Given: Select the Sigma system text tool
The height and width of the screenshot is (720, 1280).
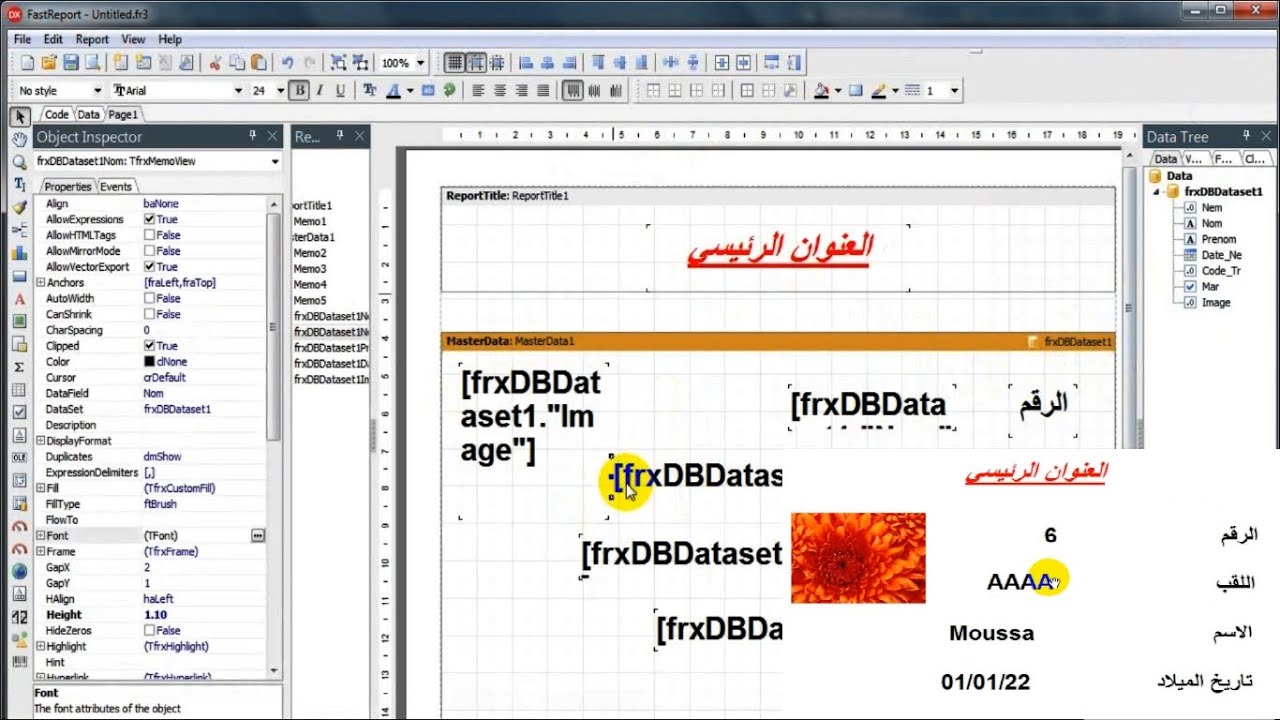Looking at the screenshot, I should 20,367.
